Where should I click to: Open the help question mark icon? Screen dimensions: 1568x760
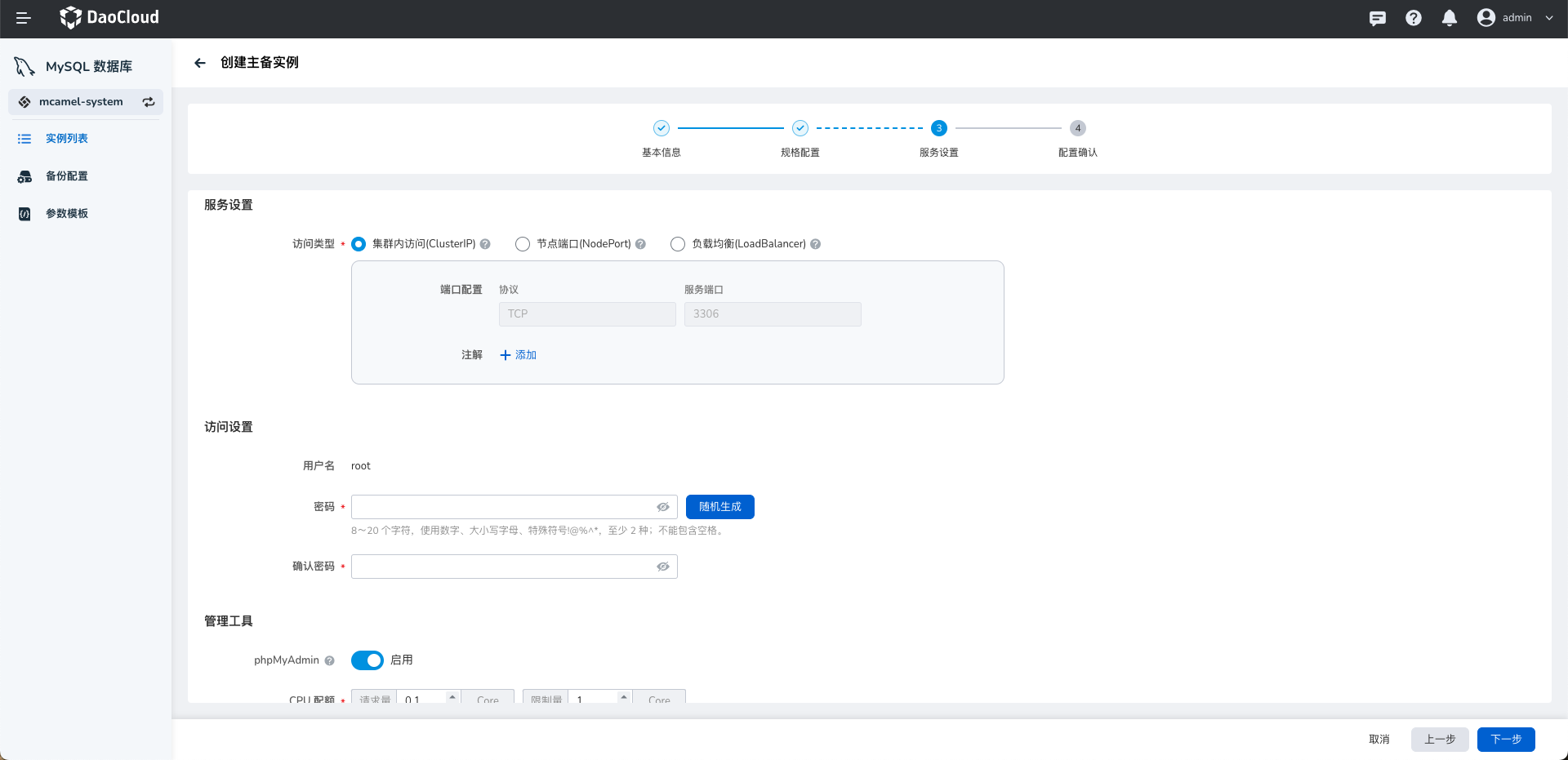point(1413,18)
